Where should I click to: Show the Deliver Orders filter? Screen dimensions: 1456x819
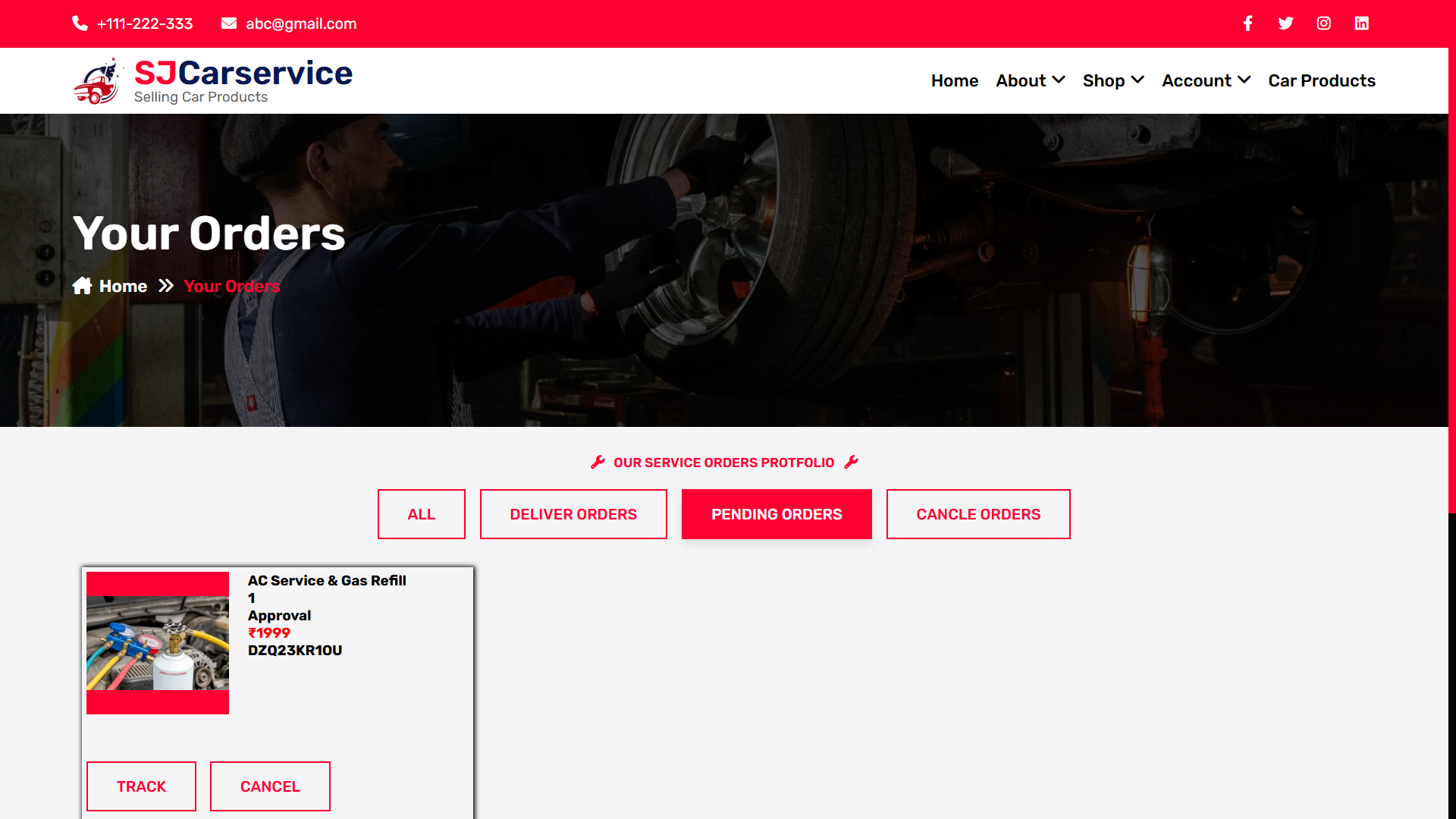tap(573, 514)
